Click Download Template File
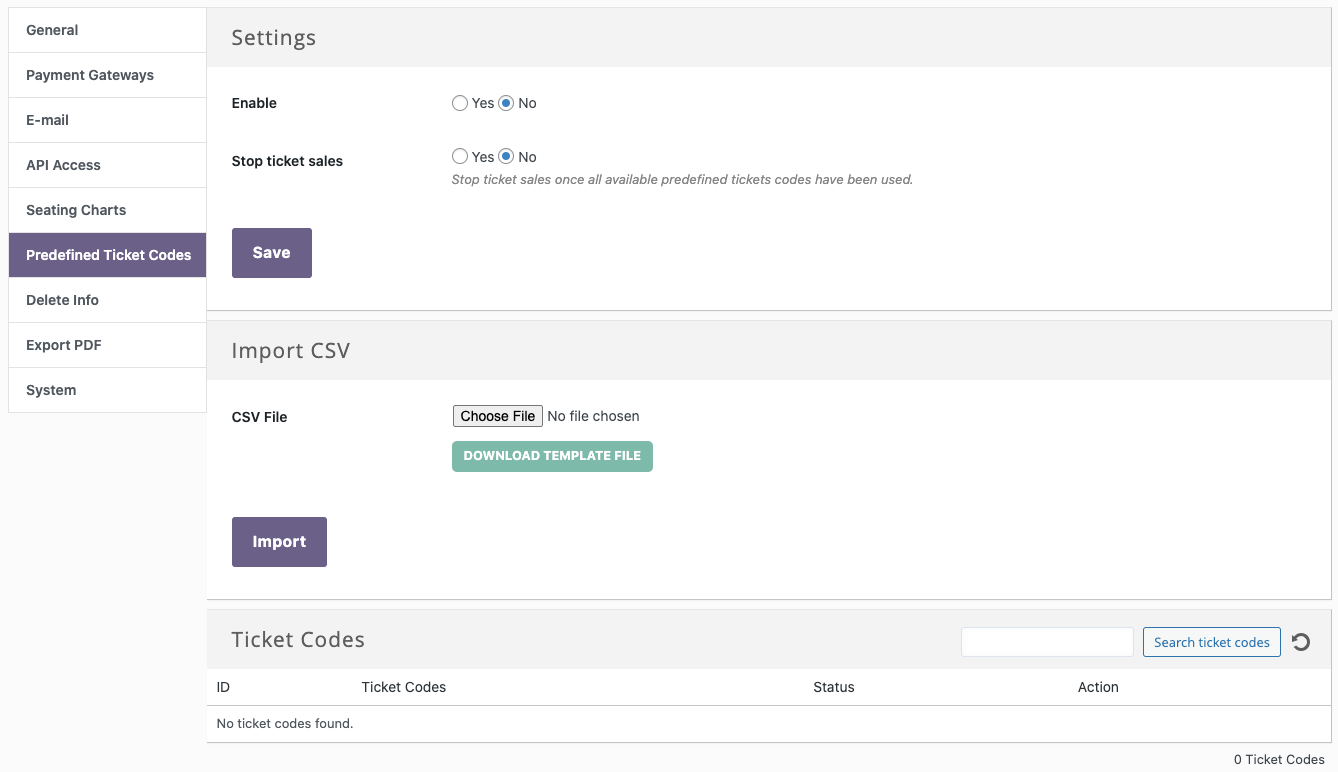Image resolution: width=1338 pixels, height=772 pixels. (552, 456)
